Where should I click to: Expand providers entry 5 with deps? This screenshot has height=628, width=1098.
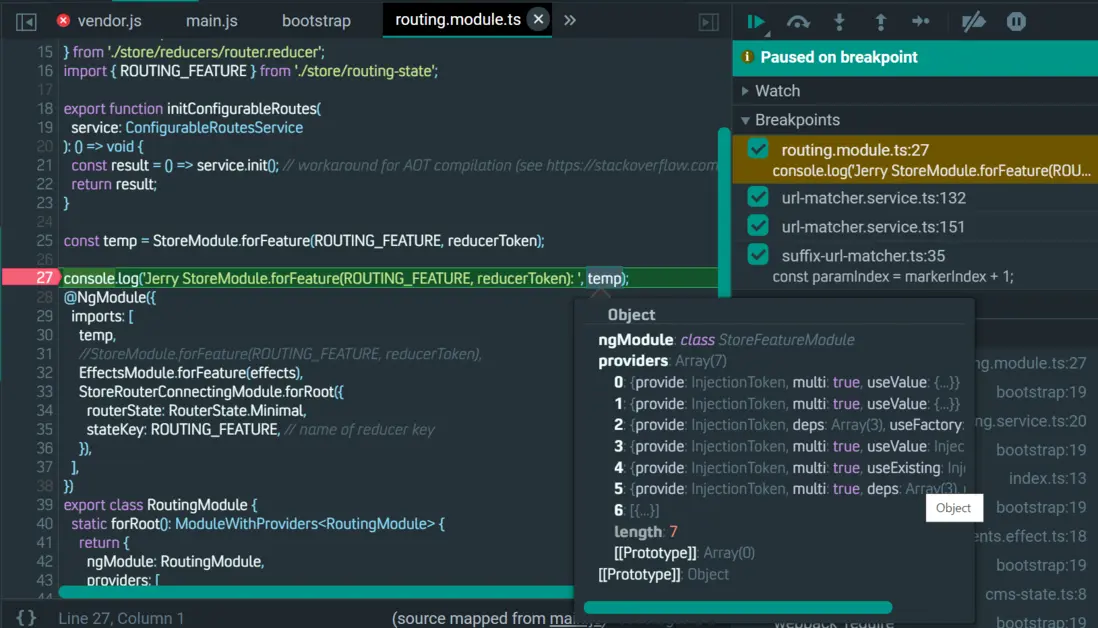[790, 489]
